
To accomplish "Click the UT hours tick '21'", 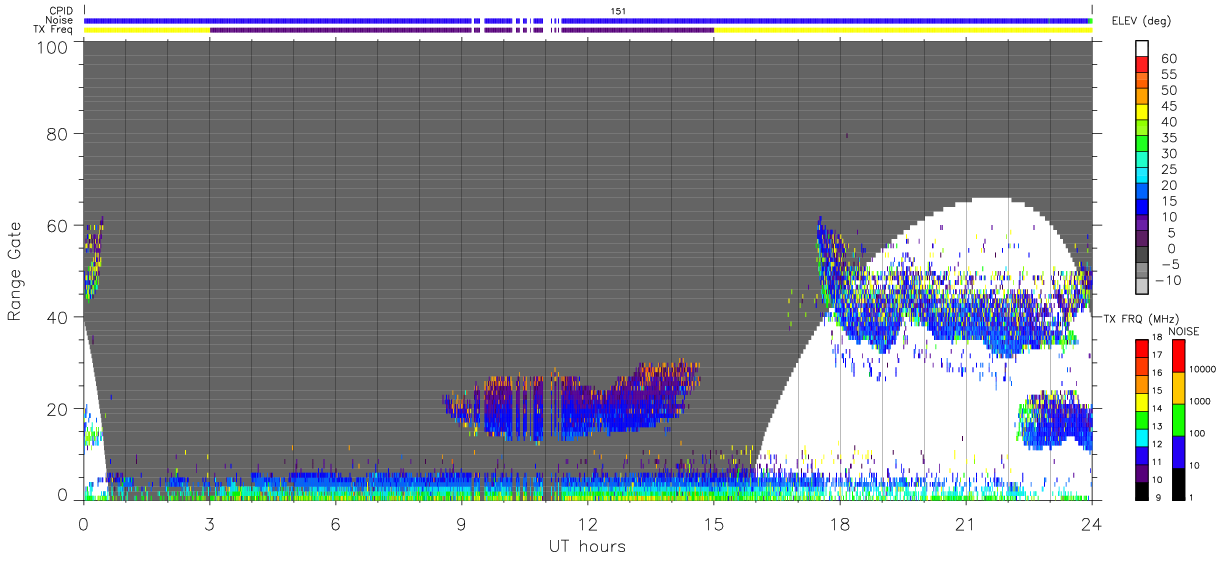I will (x=966, y=524).
